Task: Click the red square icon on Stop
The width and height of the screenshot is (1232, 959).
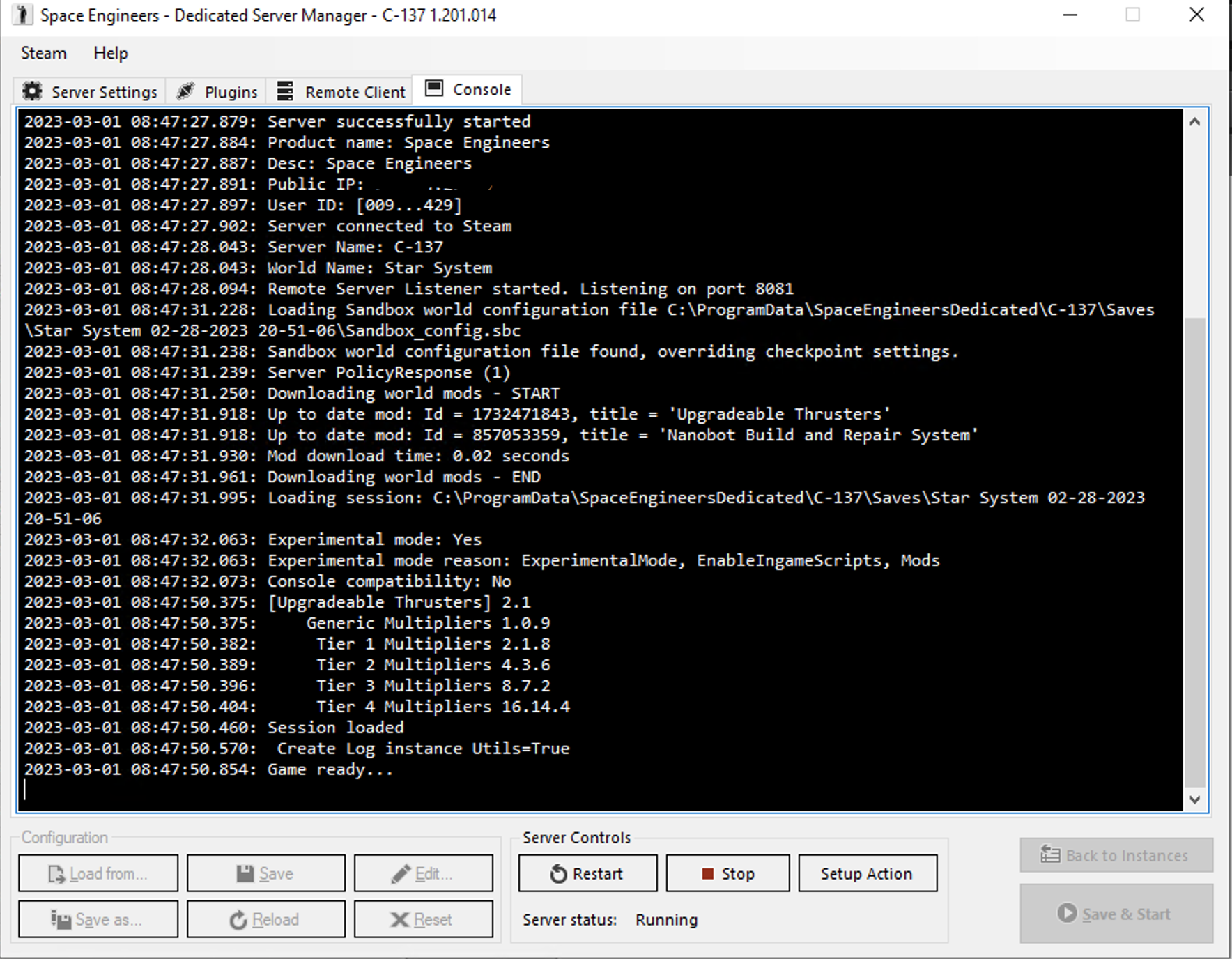Action: 707,874
